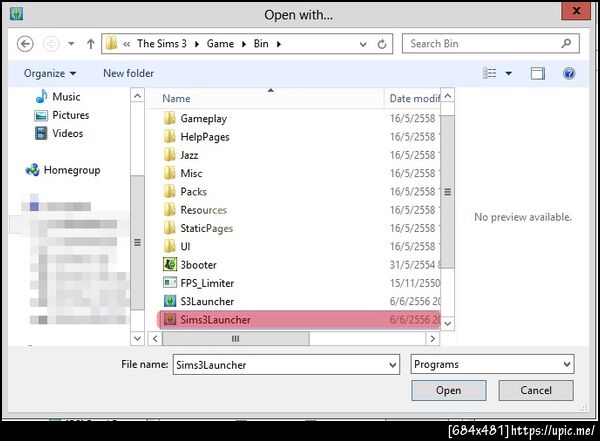This screenshot has width=600, height=441.
Task: Click the Music note icon
Action: click(x=41, y=96)
